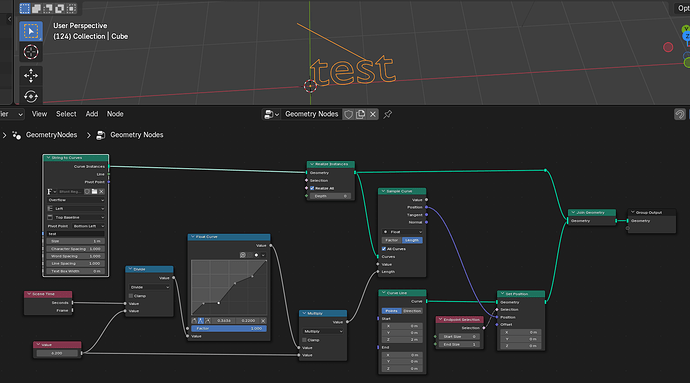Set Curve Line mode to Points
The image size is (690, 383).
[x=392, y=311]
